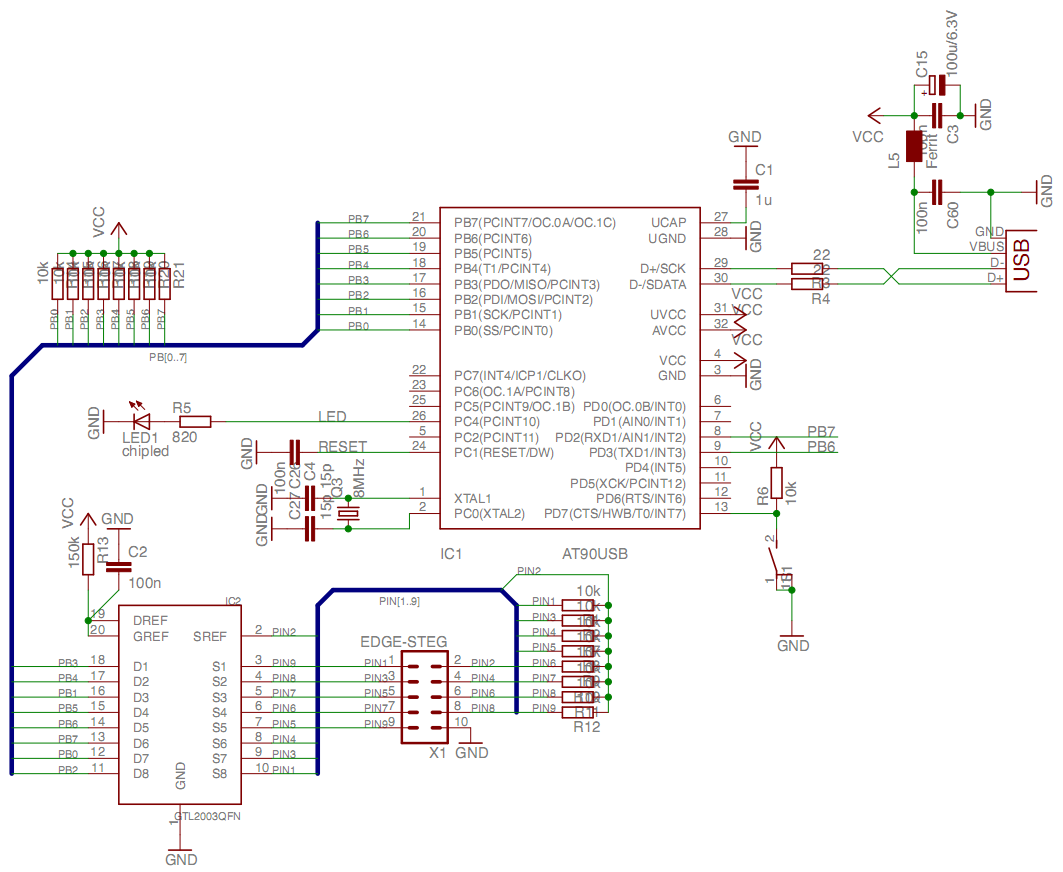Select the C15 electrolytic capacitor
Image resolution: width=1063 pixels, height=872 pixels.
tap(938, 86)
